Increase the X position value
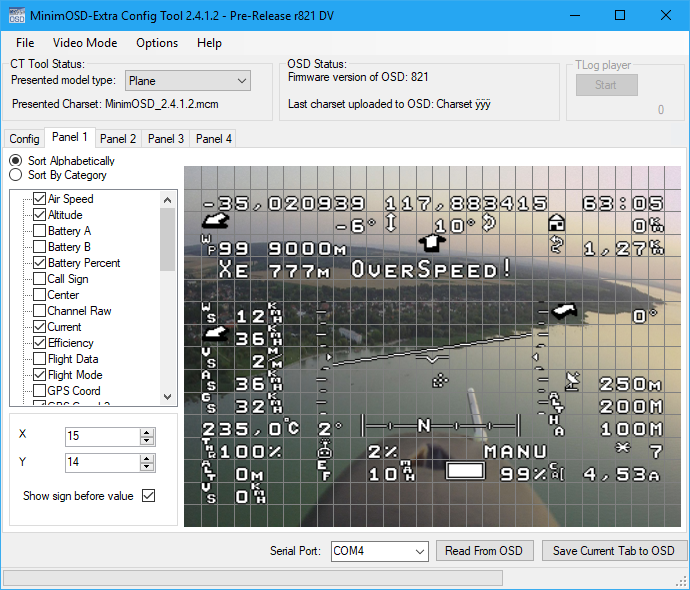This screenshot has width=690, height=590. (x=147, y=432)
